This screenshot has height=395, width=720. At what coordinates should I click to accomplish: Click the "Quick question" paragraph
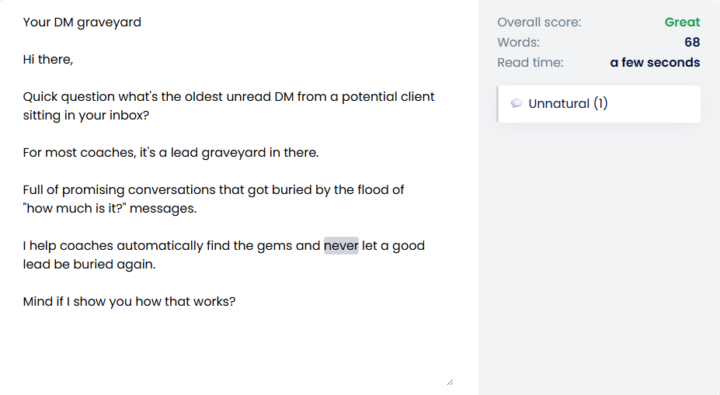click(229, 106)
